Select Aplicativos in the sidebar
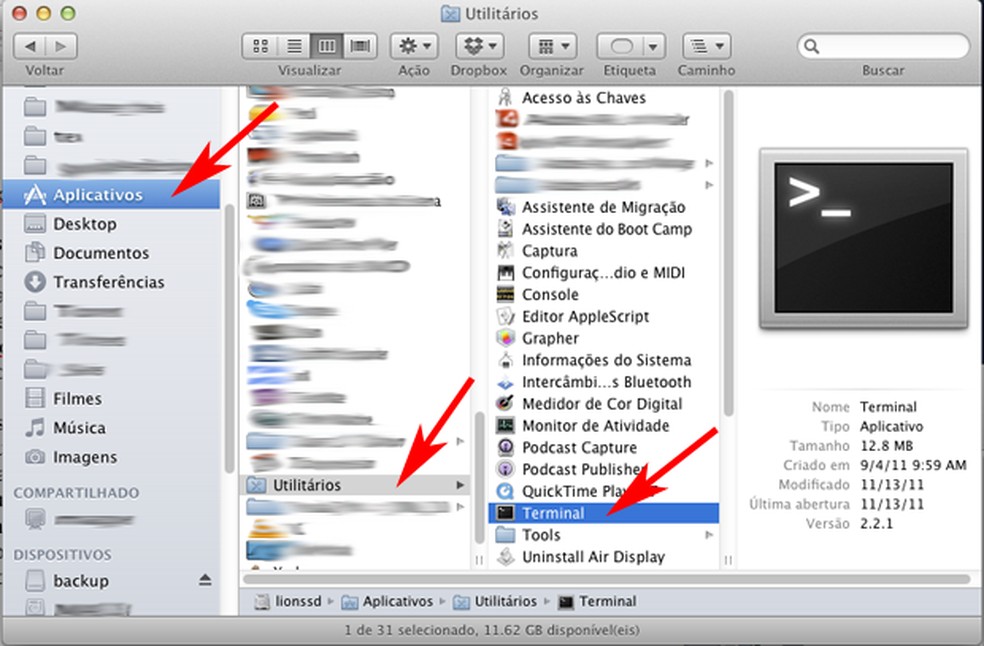Image resolution: width=984 pixels, height=646 pixels. 112,195
